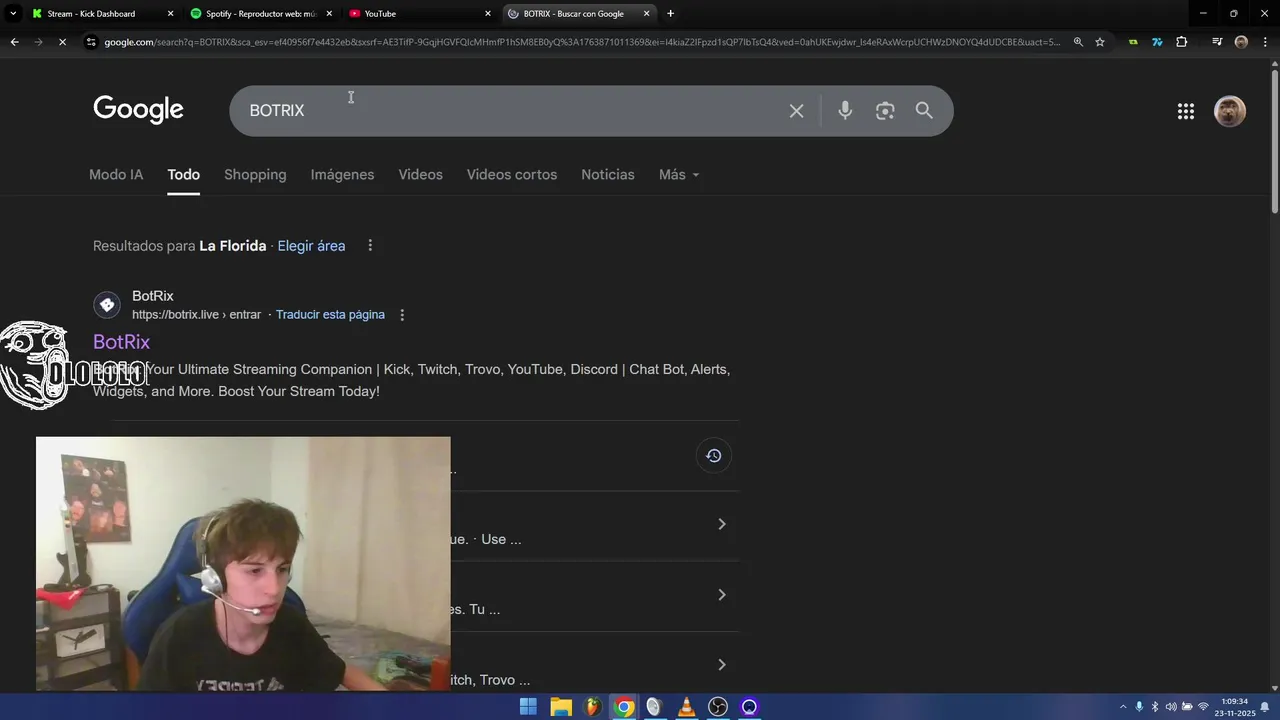Viewport: 1280px width, 720px height.
Task: Open a new browser tab
Action: click(670, 14)
